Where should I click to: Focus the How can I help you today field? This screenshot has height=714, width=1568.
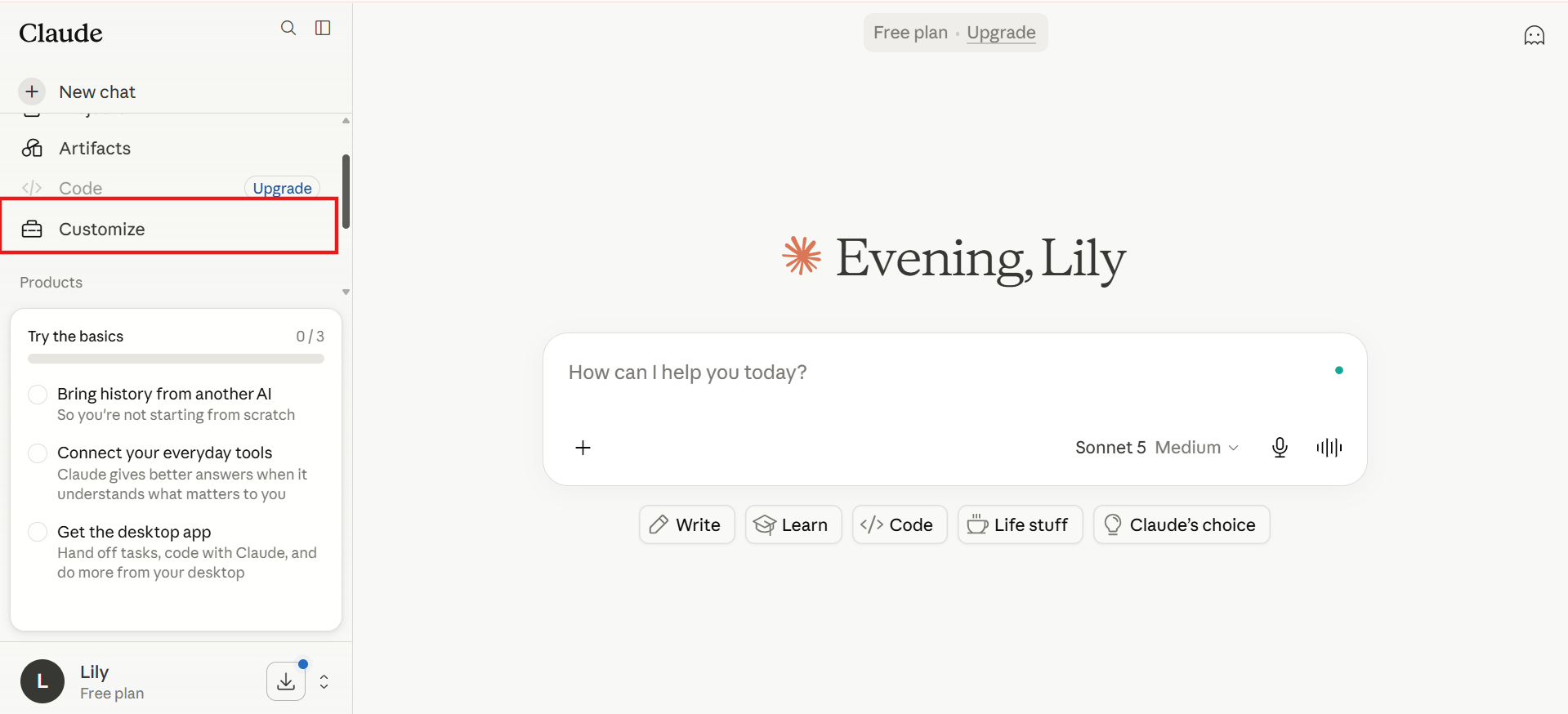[x=940, y=373]
